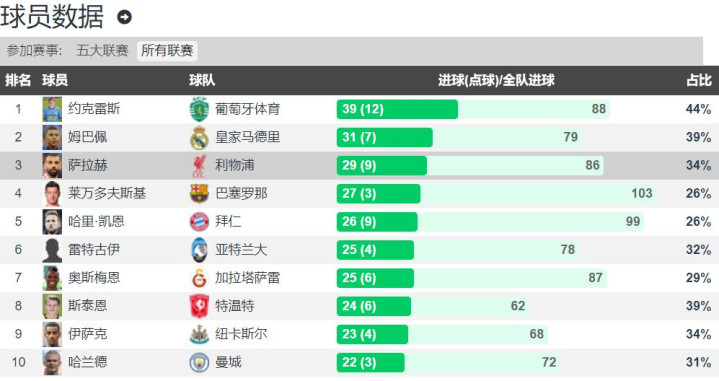Click the 加拉塔萨雷 club crest
The width and height of the screenshot is (719, 381).
(199, 278)
